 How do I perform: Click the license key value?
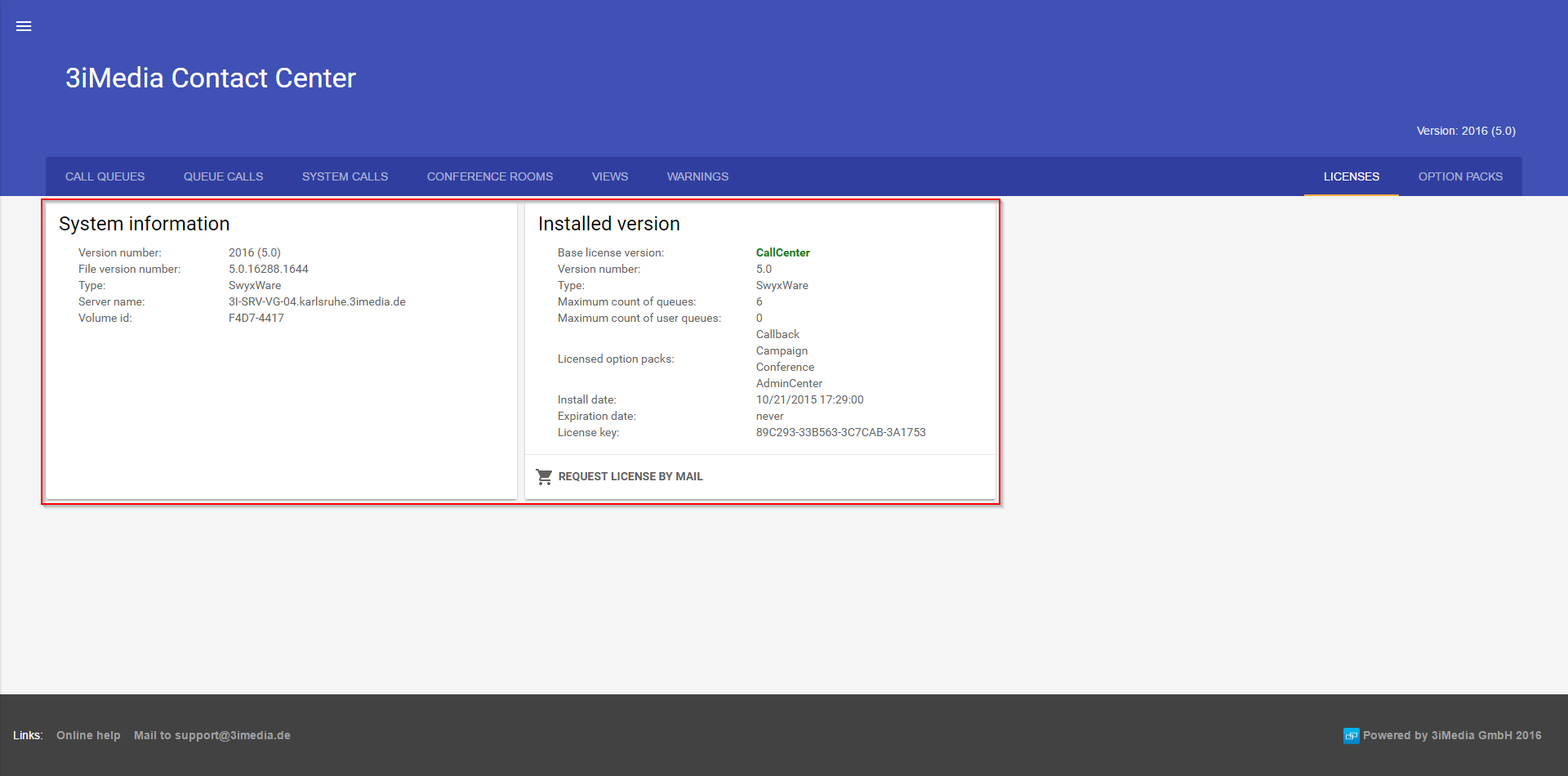pos(840,432)
